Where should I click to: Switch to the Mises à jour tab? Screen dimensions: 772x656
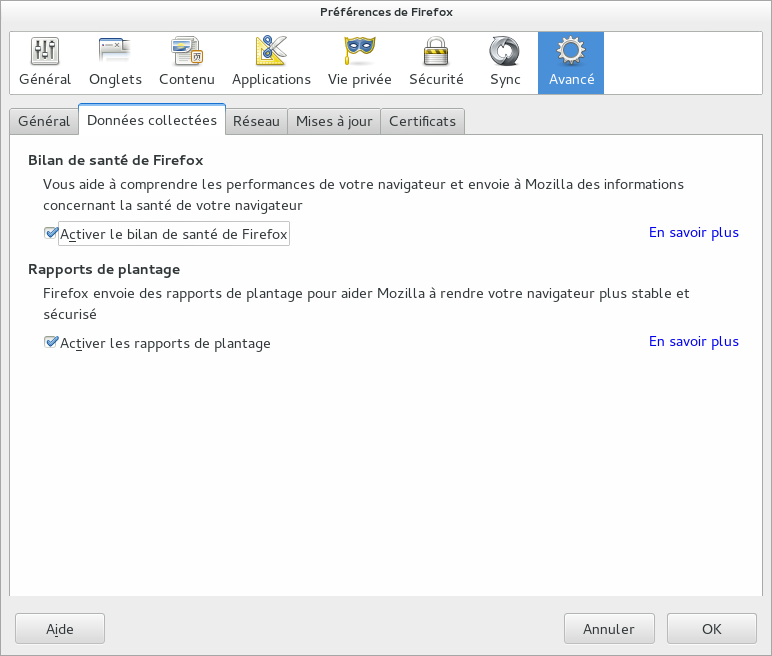(334, 121)
